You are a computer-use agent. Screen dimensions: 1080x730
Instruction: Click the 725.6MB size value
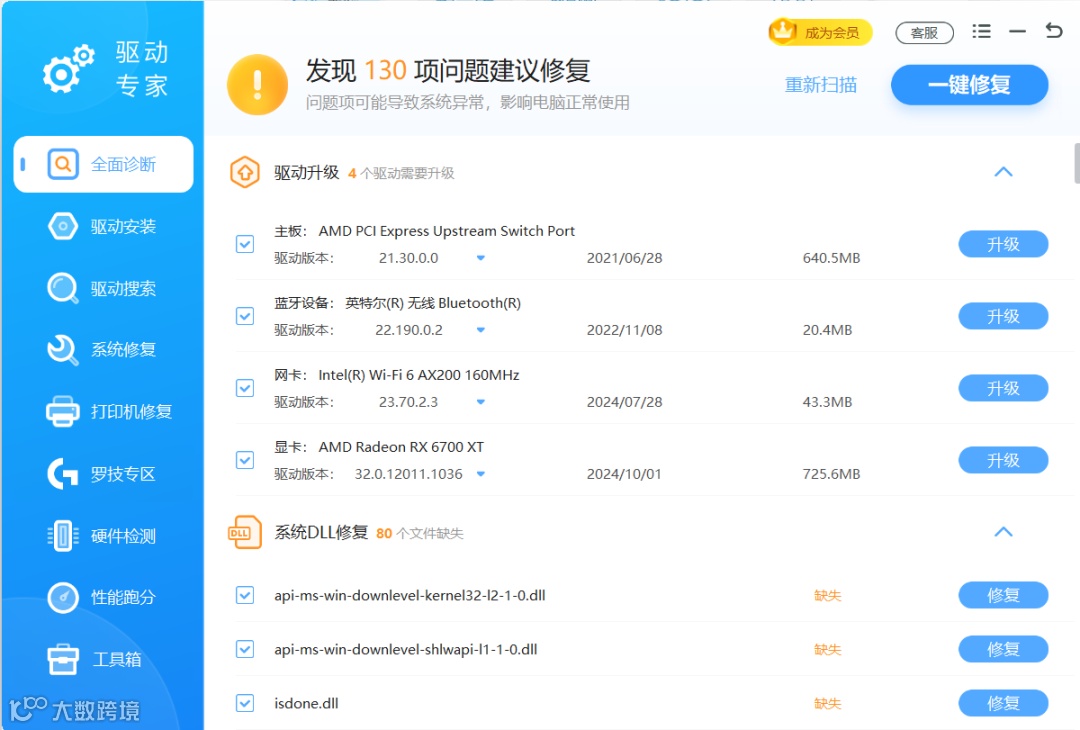coord(831,474)
